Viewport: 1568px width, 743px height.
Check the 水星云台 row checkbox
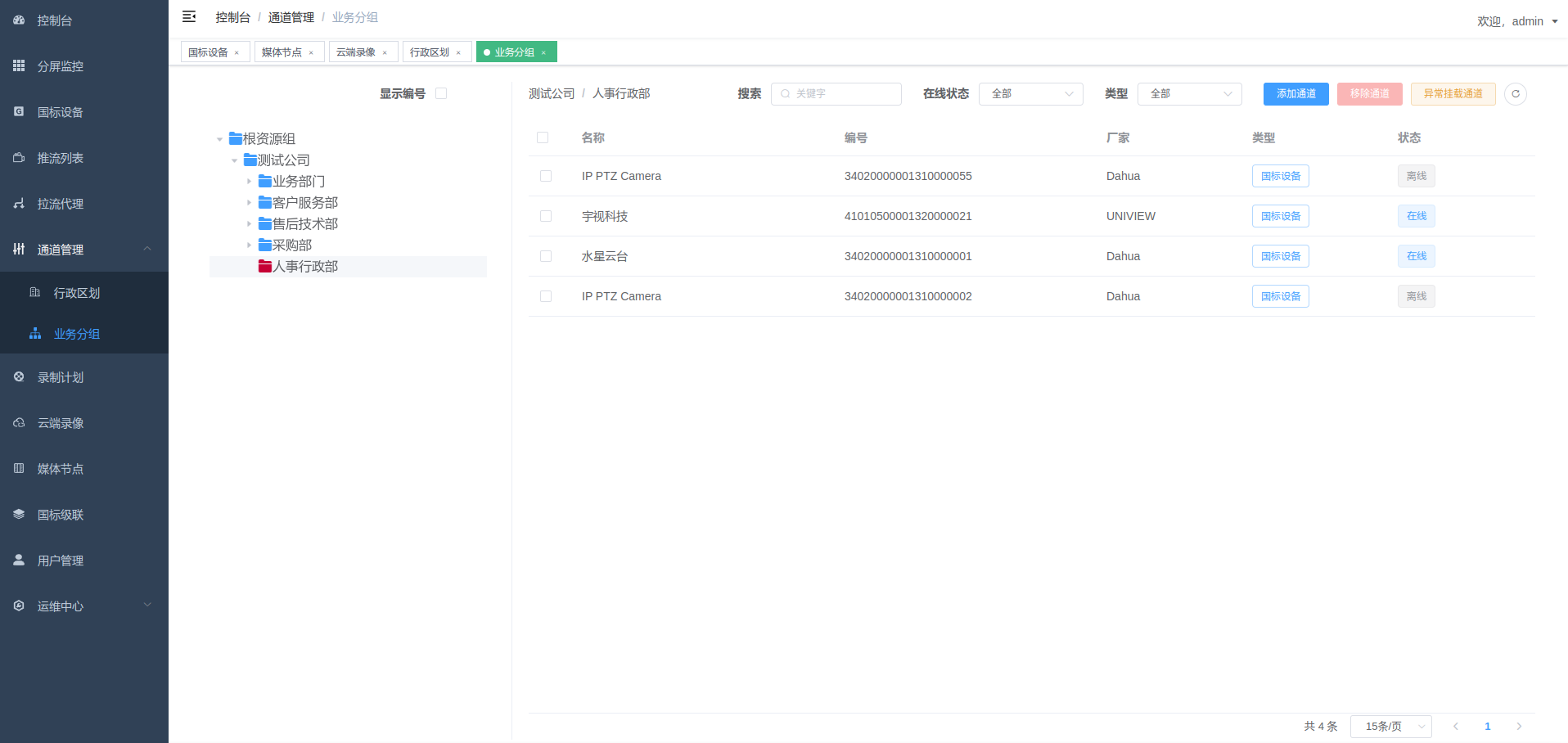tap(546, 256)
